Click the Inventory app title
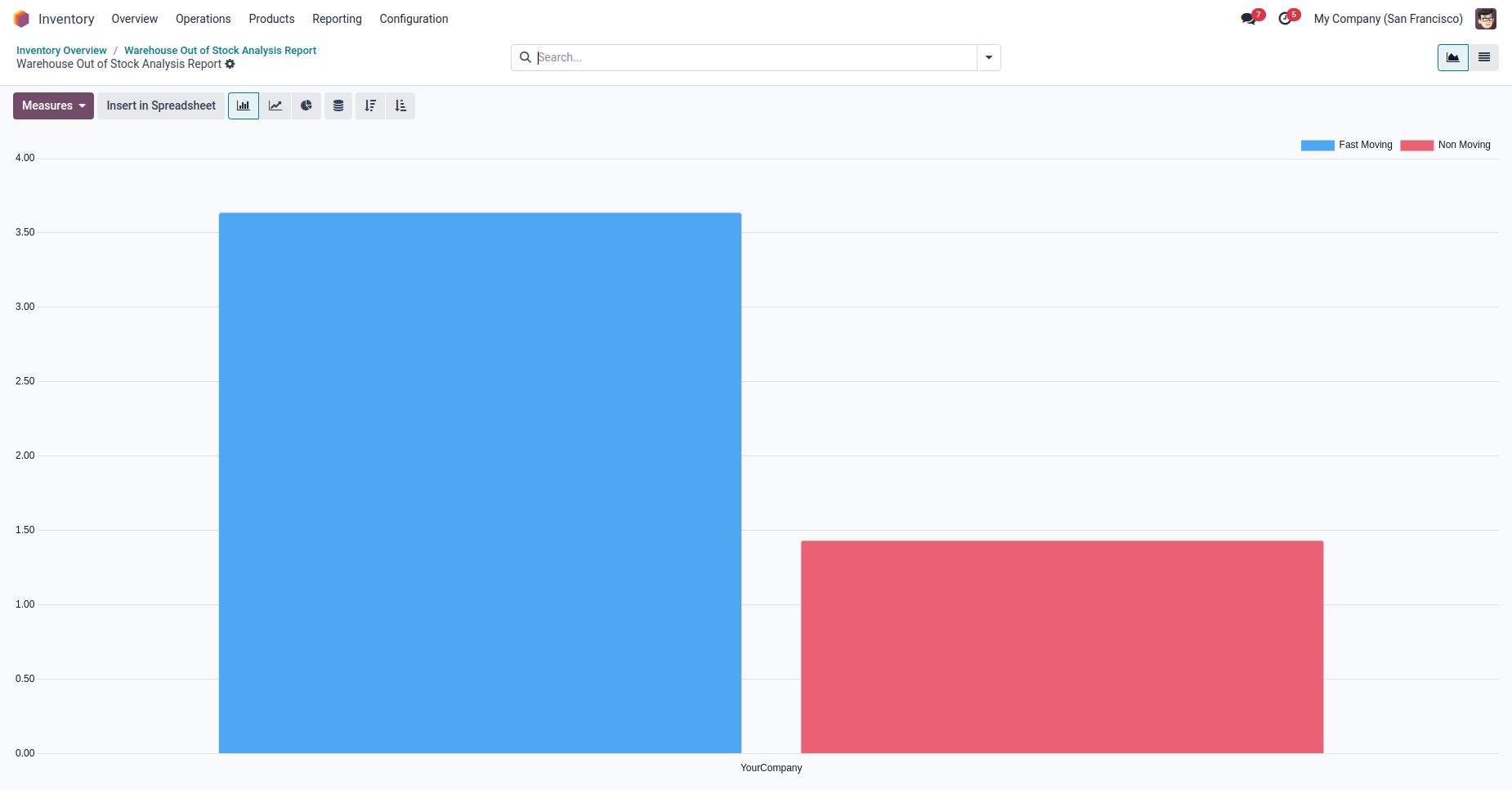 click(x=66, y=19)
